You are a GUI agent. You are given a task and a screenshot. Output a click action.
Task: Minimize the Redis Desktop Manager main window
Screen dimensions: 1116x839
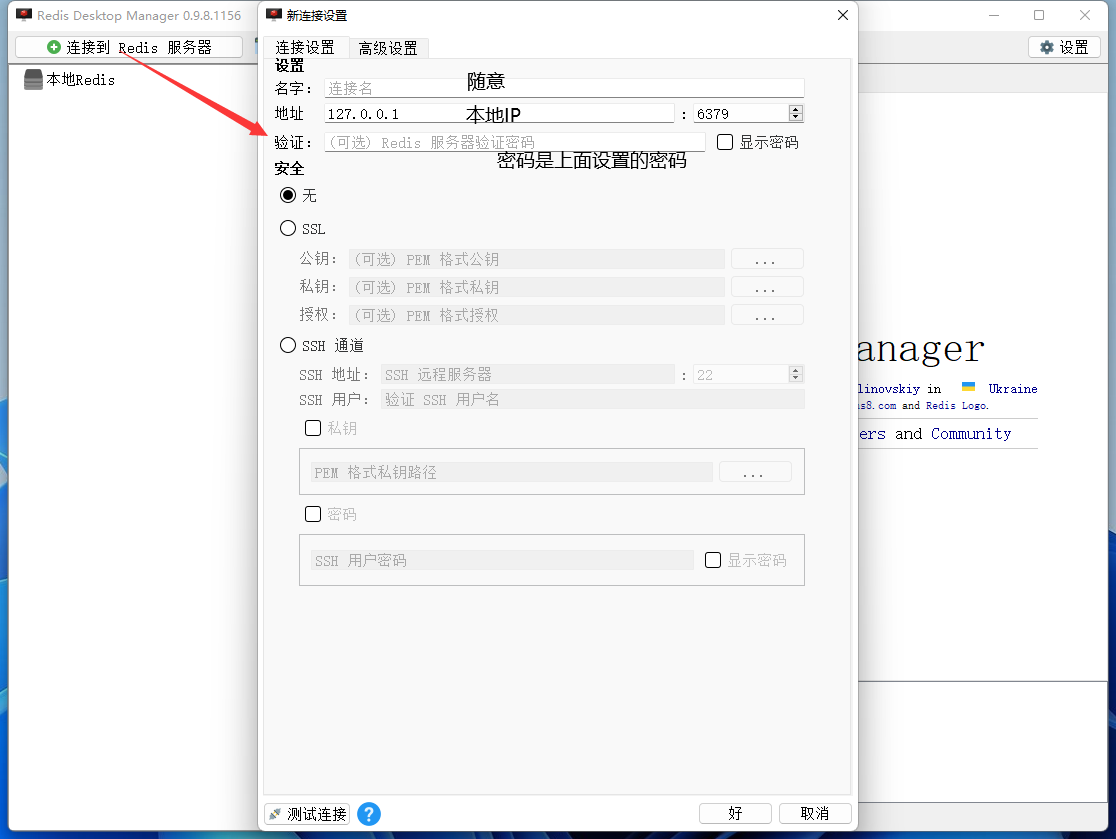click(994, 15)
